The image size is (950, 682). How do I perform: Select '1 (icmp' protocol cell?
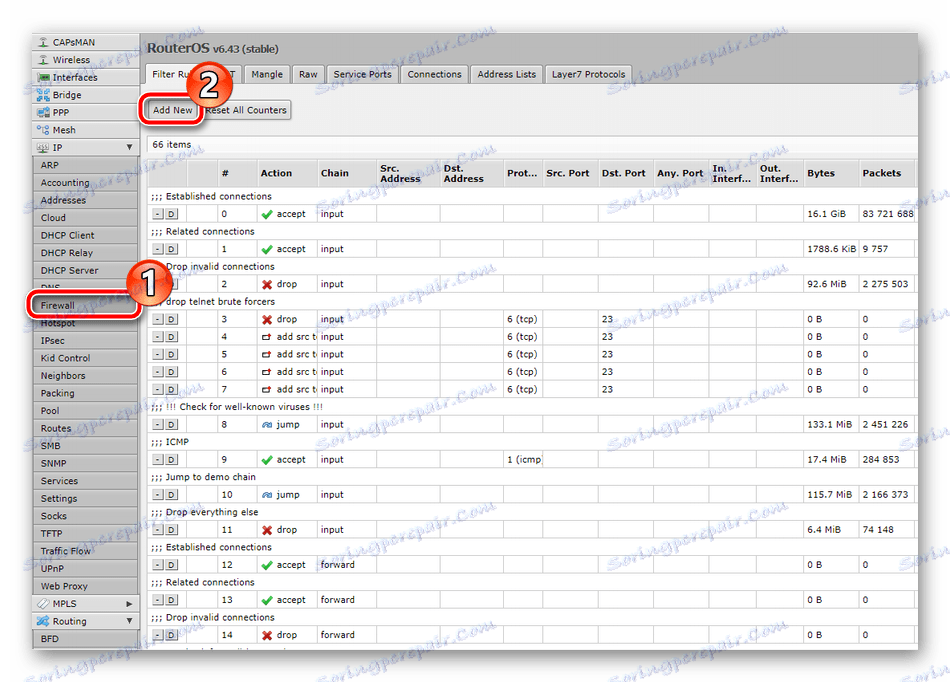tap(523, 460)
